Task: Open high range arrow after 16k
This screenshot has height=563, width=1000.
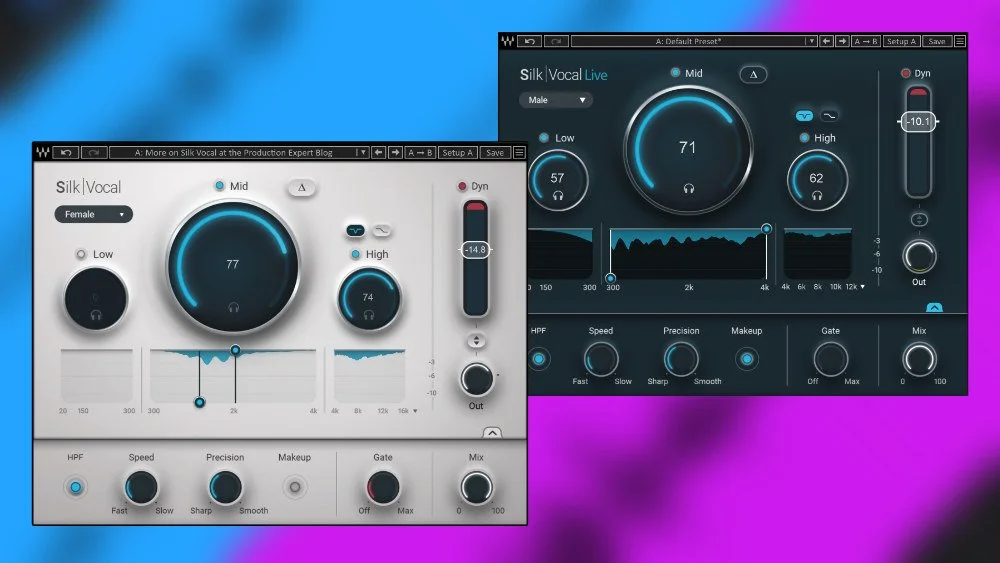Action: [415, 411]
